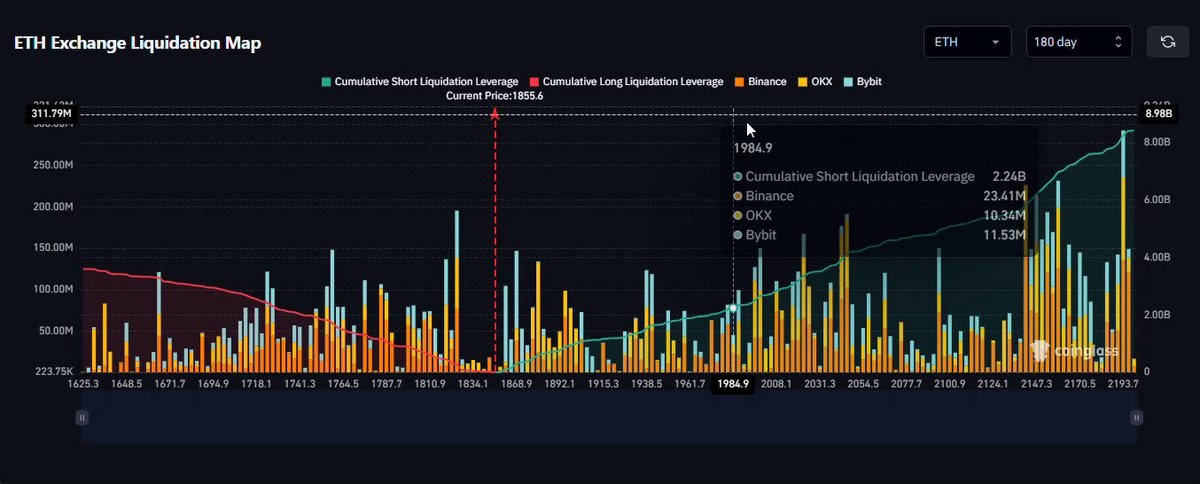
Task: Open the 180 day range selector
Action: pyautogui.click(x=1079, y=42)
